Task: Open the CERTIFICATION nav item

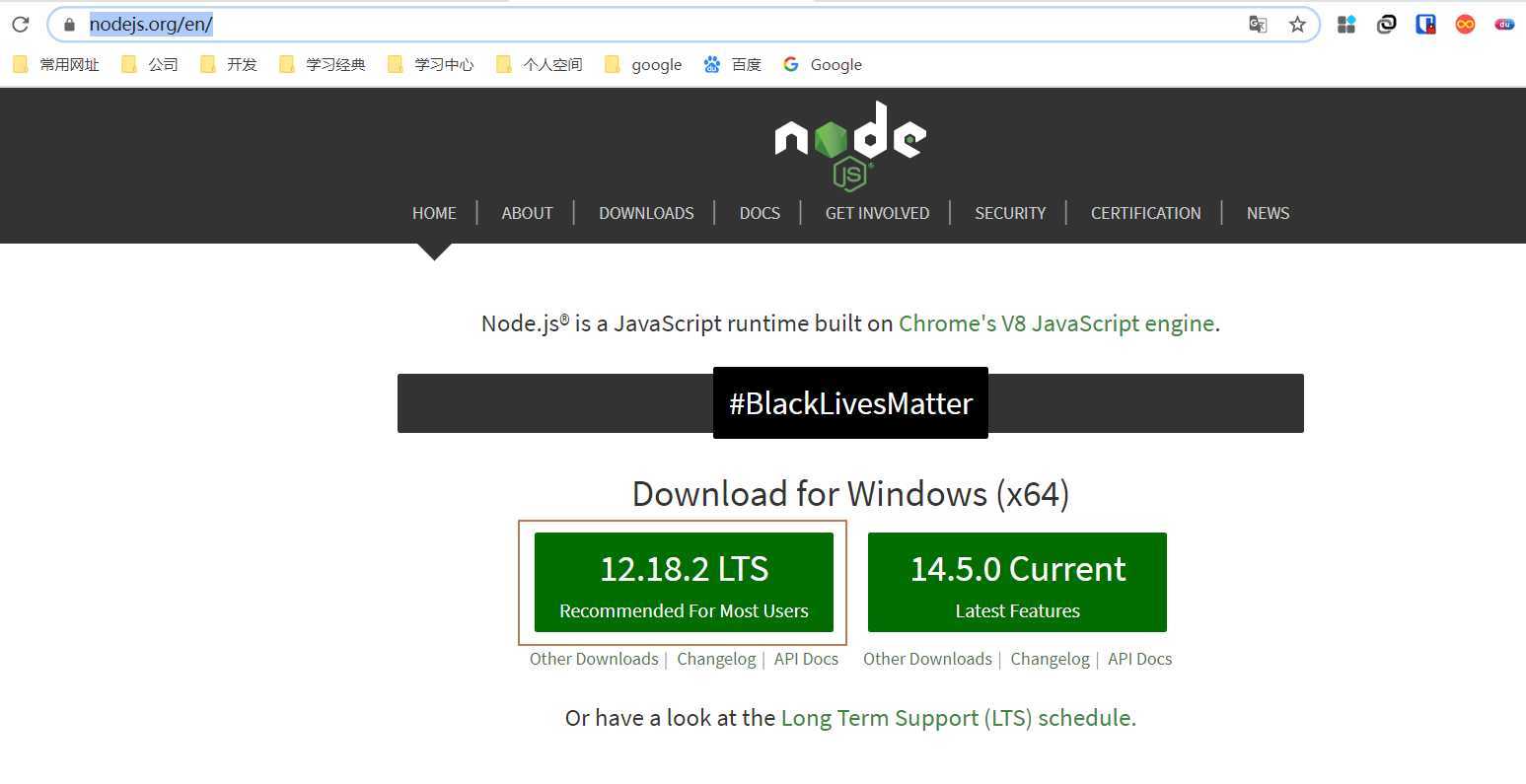Action: pyautogui.click(x=1145, y=213)
